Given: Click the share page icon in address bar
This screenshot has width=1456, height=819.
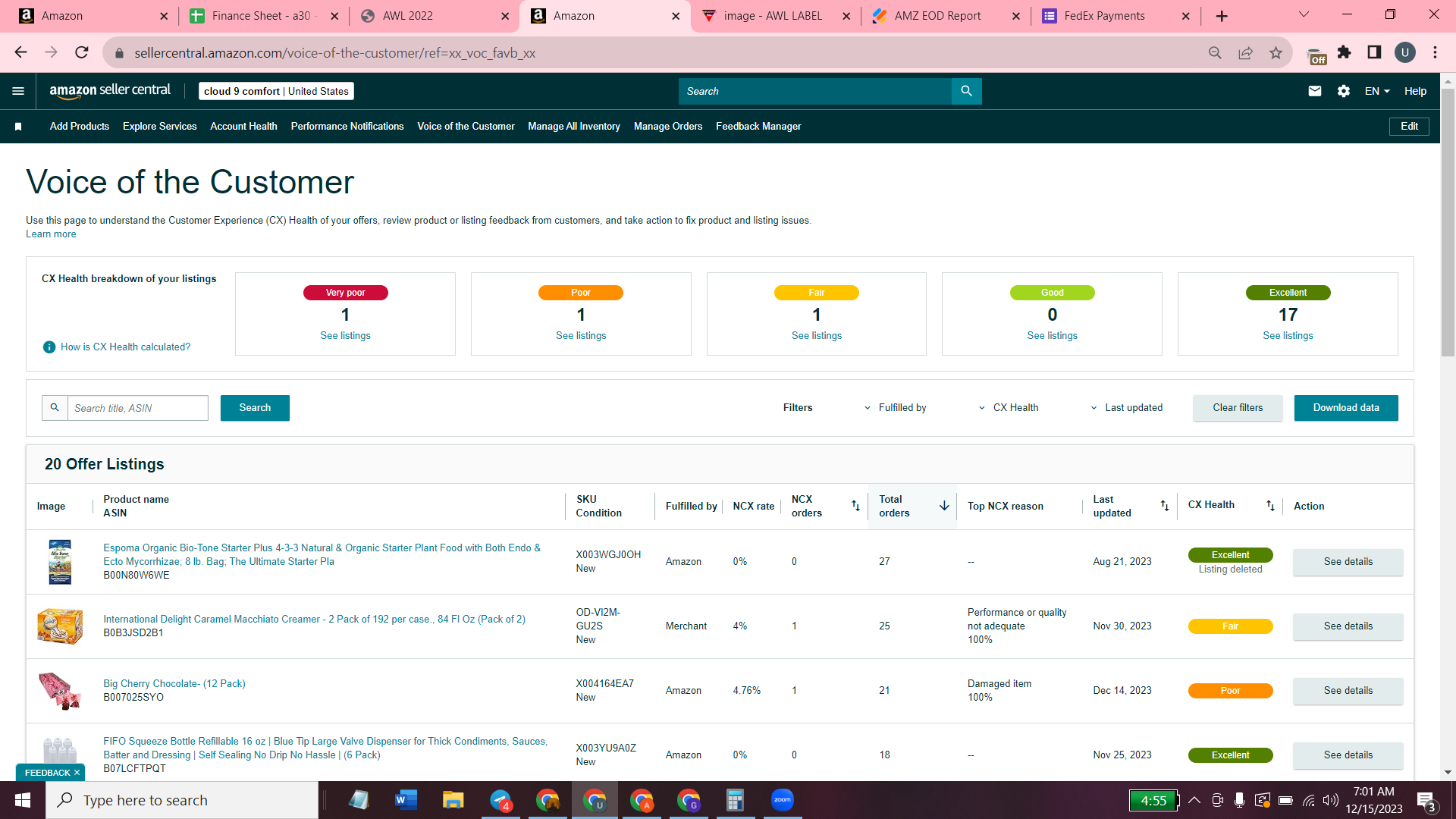Looking at the screenshot, I should [x=1245, y=52].
